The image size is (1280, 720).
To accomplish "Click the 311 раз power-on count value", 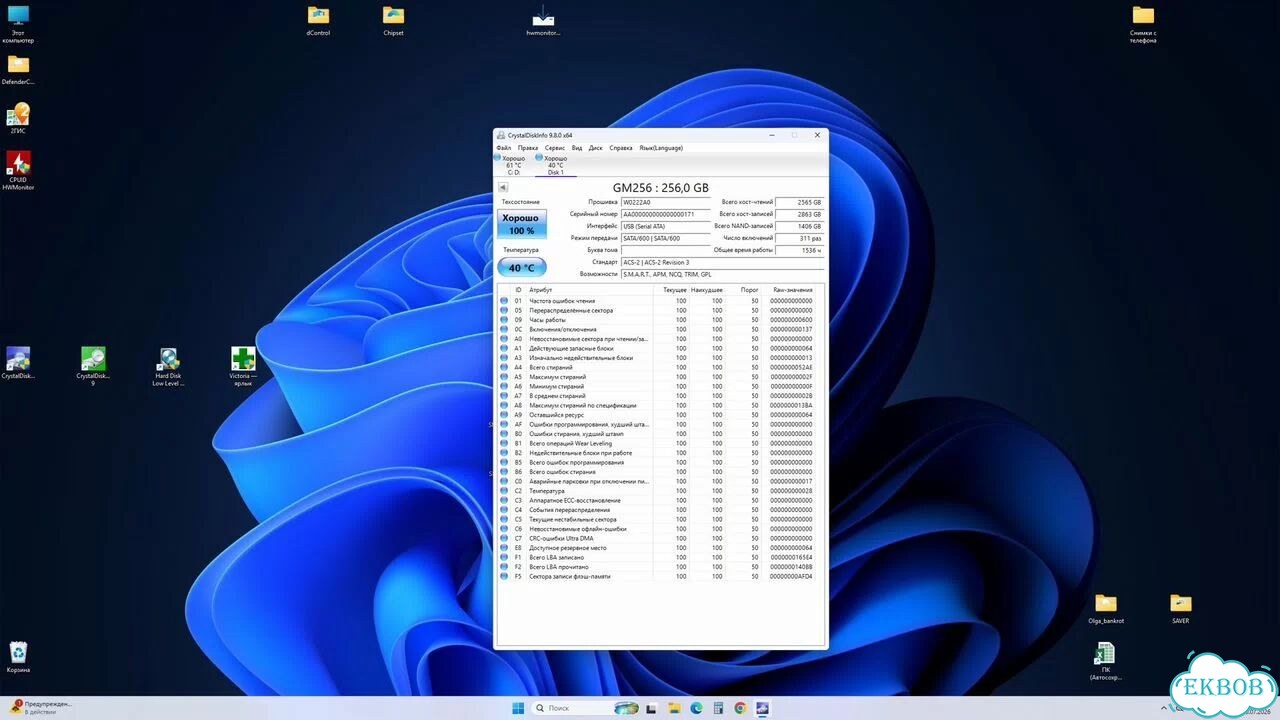I will [x=798, y=238].
